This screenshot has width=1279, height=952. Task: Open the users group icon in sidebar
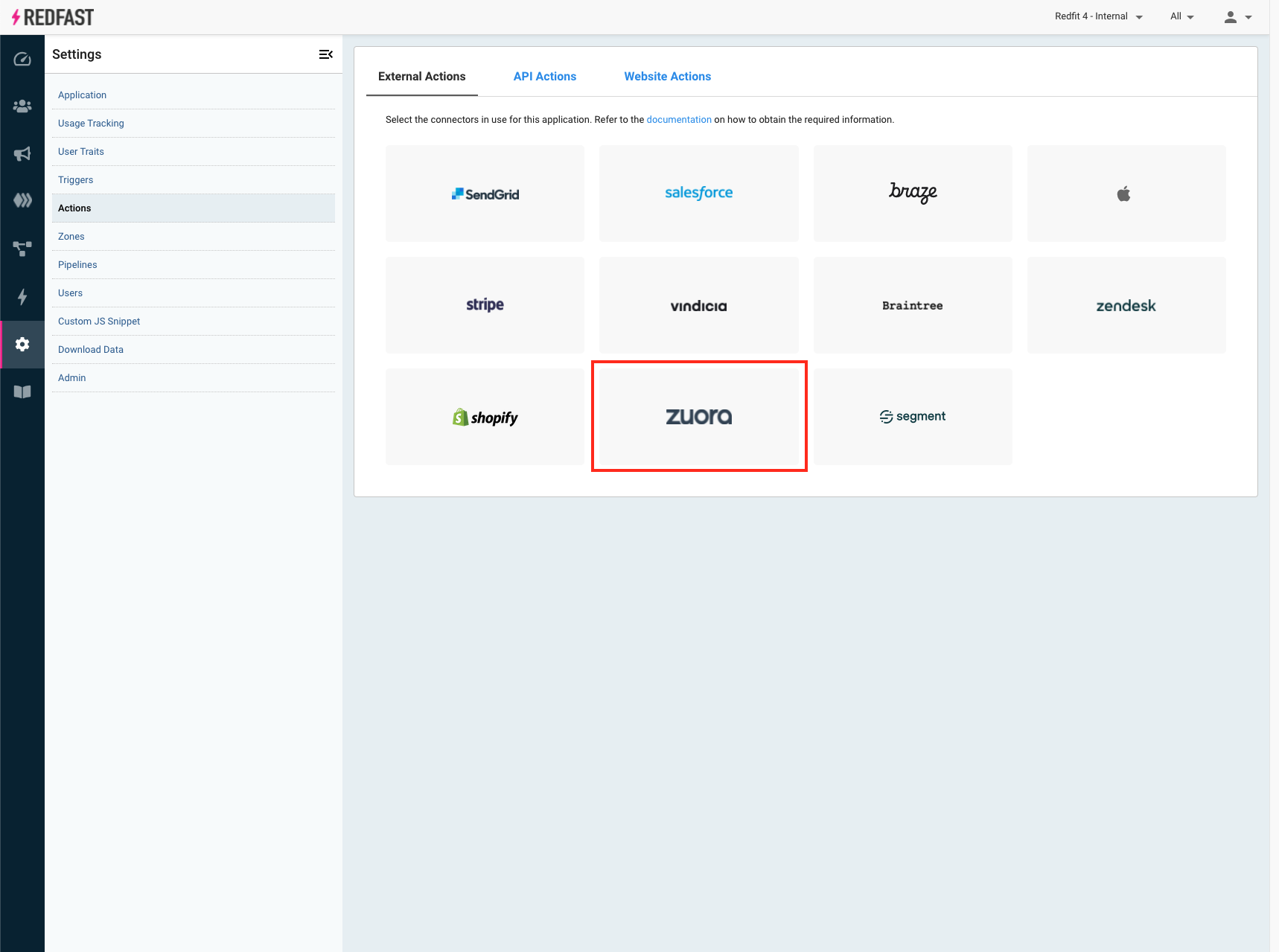tap(22, 106)
